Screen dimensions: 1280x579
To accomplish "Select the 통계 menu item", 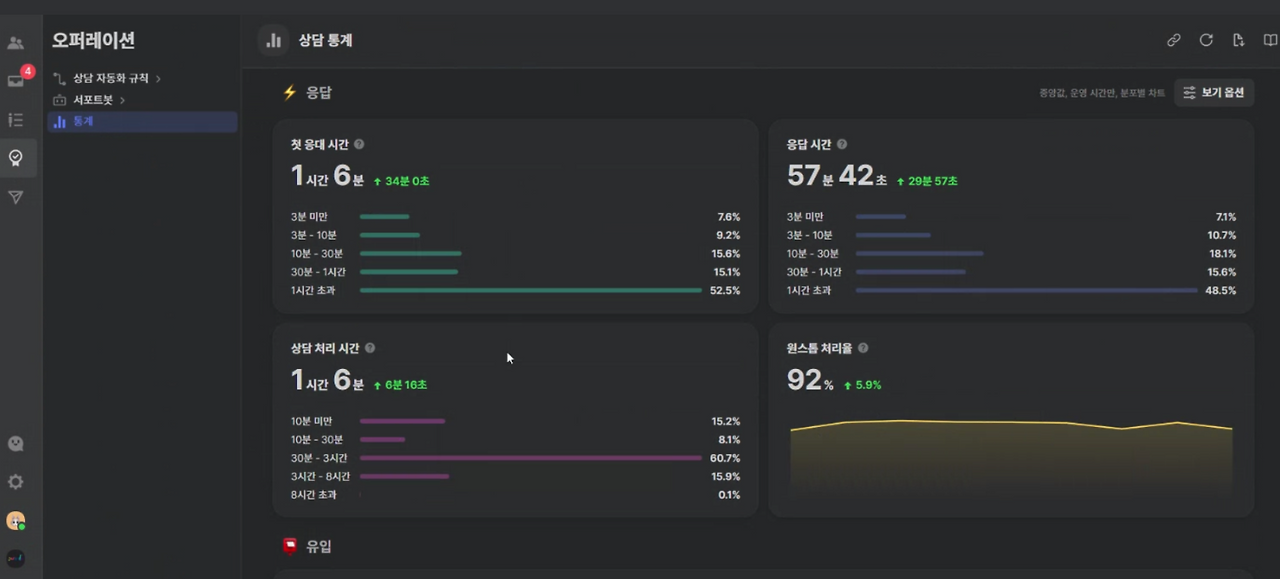I will coord(142,121).
